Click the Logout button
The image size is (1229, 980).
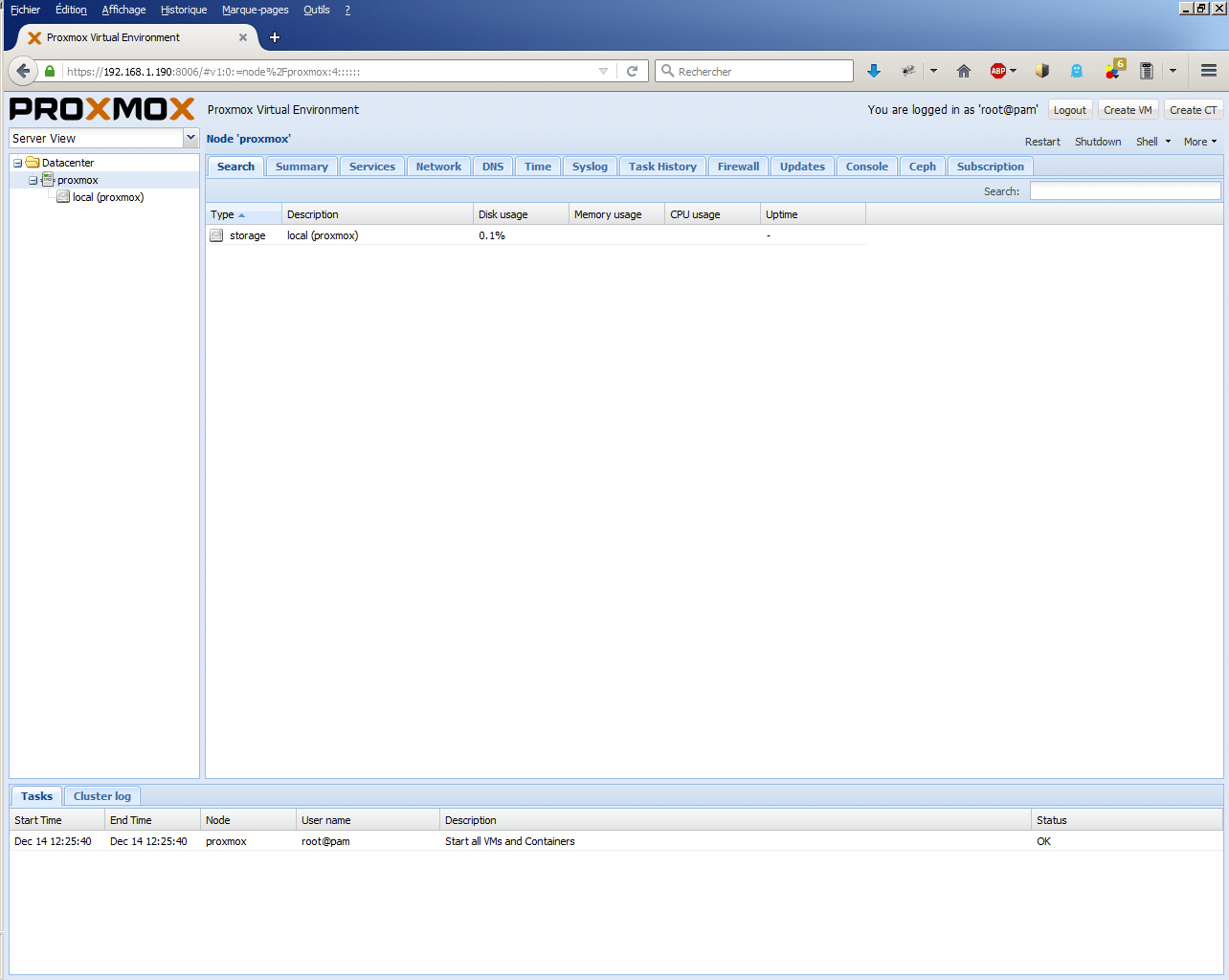[x=1070, y=110]
